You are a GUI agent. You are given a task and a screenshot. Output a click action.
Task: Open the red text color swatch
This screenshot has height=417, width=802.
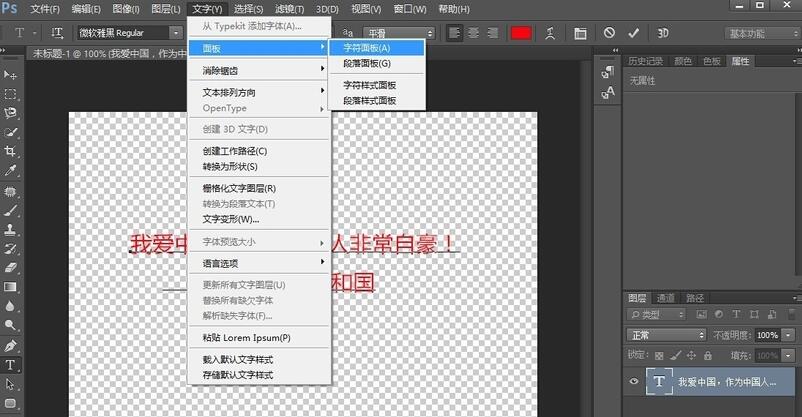tap(521, 33)
